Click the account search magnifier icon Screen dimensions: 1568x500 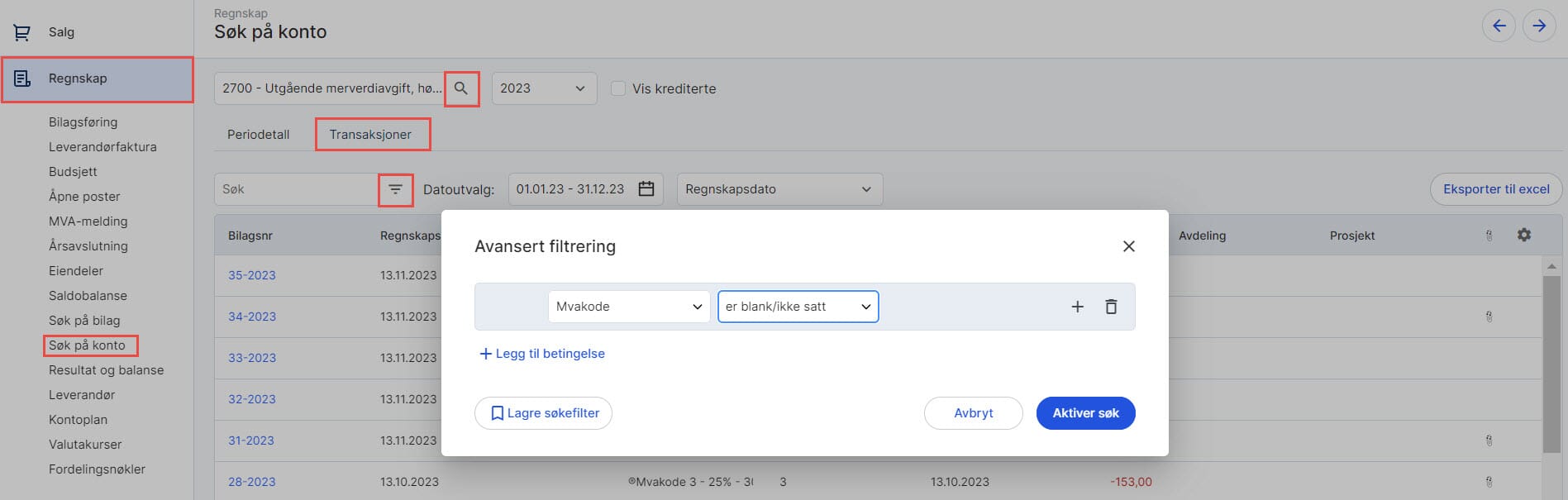(x=461, y=88)
